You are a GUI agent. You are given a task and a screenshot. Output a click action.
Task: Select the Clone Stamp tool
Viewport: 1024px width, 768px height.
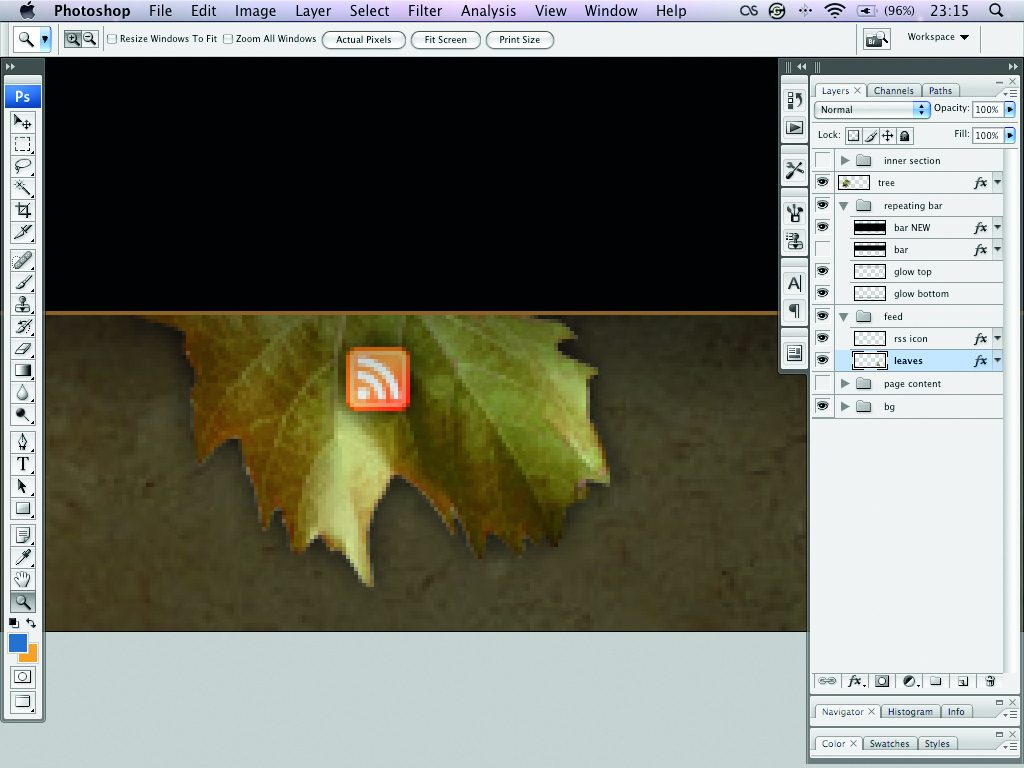click(x=23, y=304)
